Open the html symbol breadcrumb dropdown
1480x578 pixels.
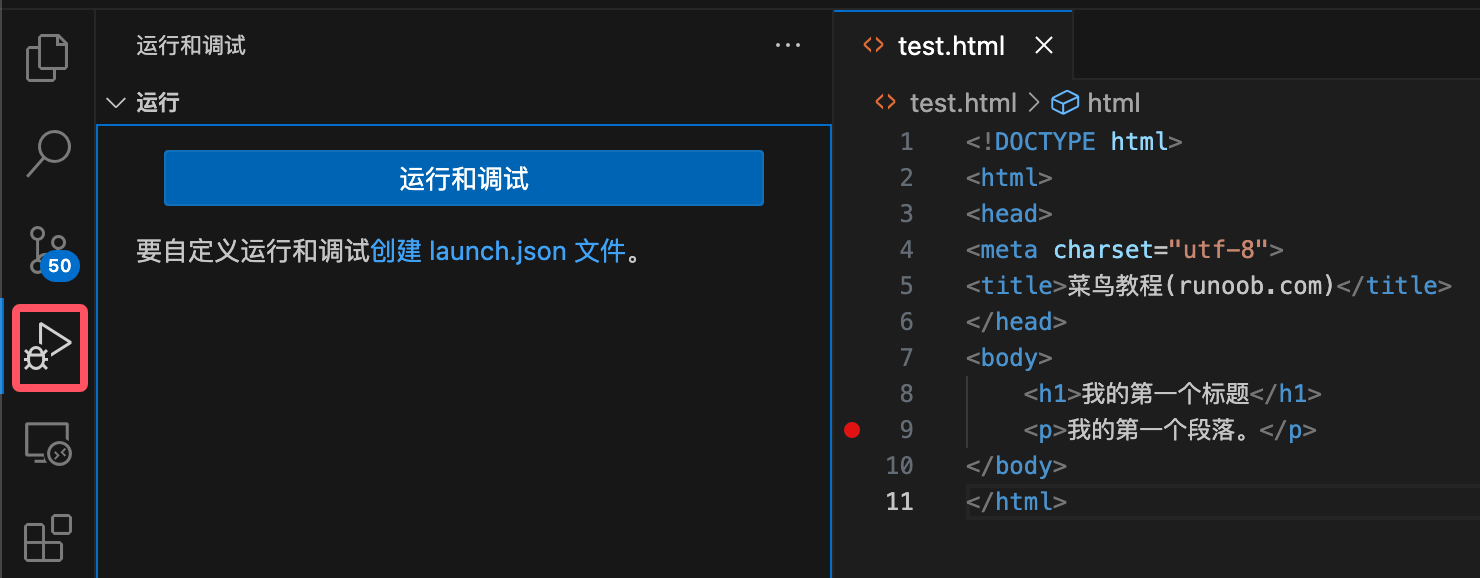click(1113, 103)
